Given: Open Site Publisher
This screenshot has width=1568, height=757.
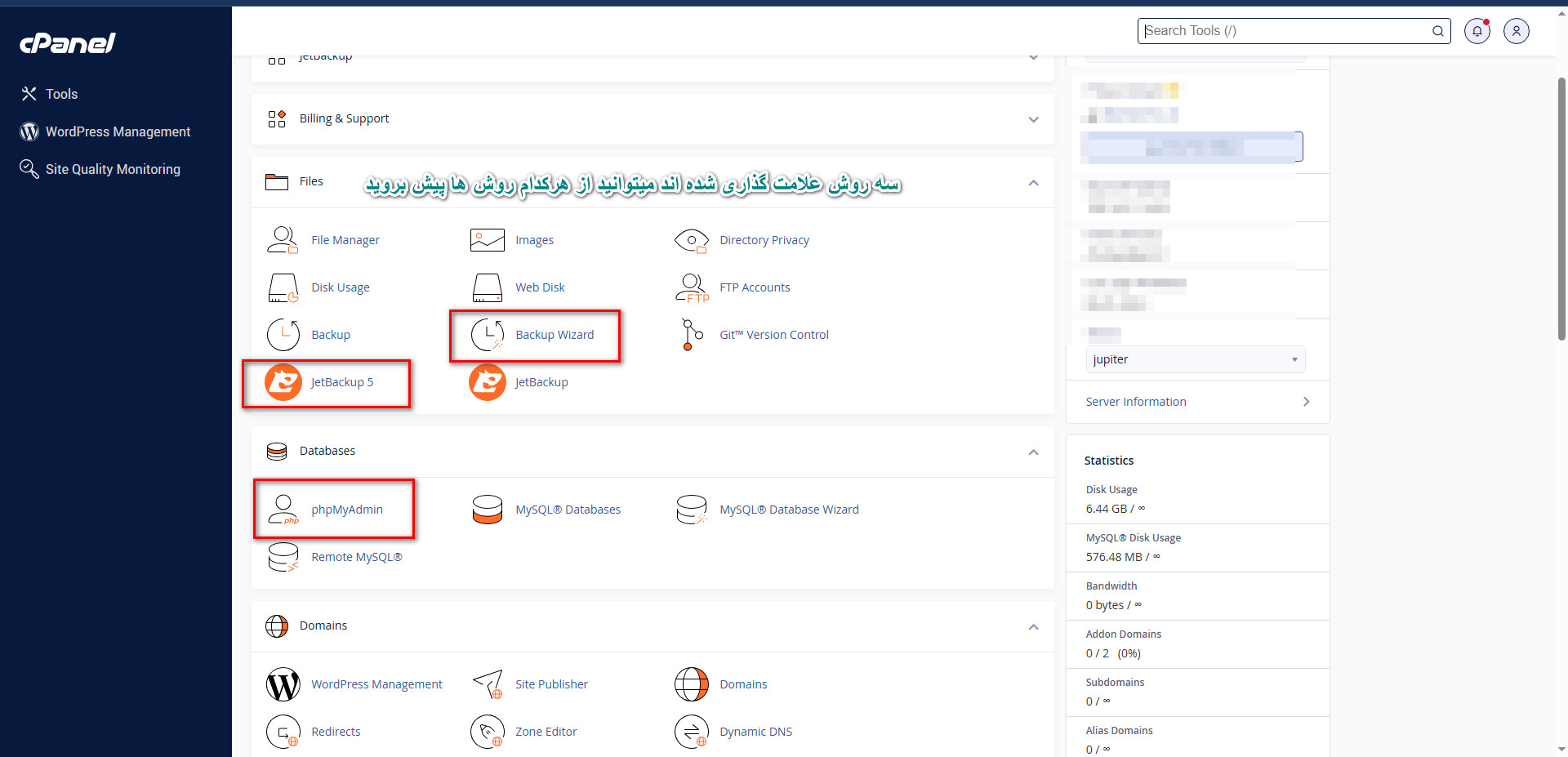Looking at the screenshot, I should pos(551,684).
